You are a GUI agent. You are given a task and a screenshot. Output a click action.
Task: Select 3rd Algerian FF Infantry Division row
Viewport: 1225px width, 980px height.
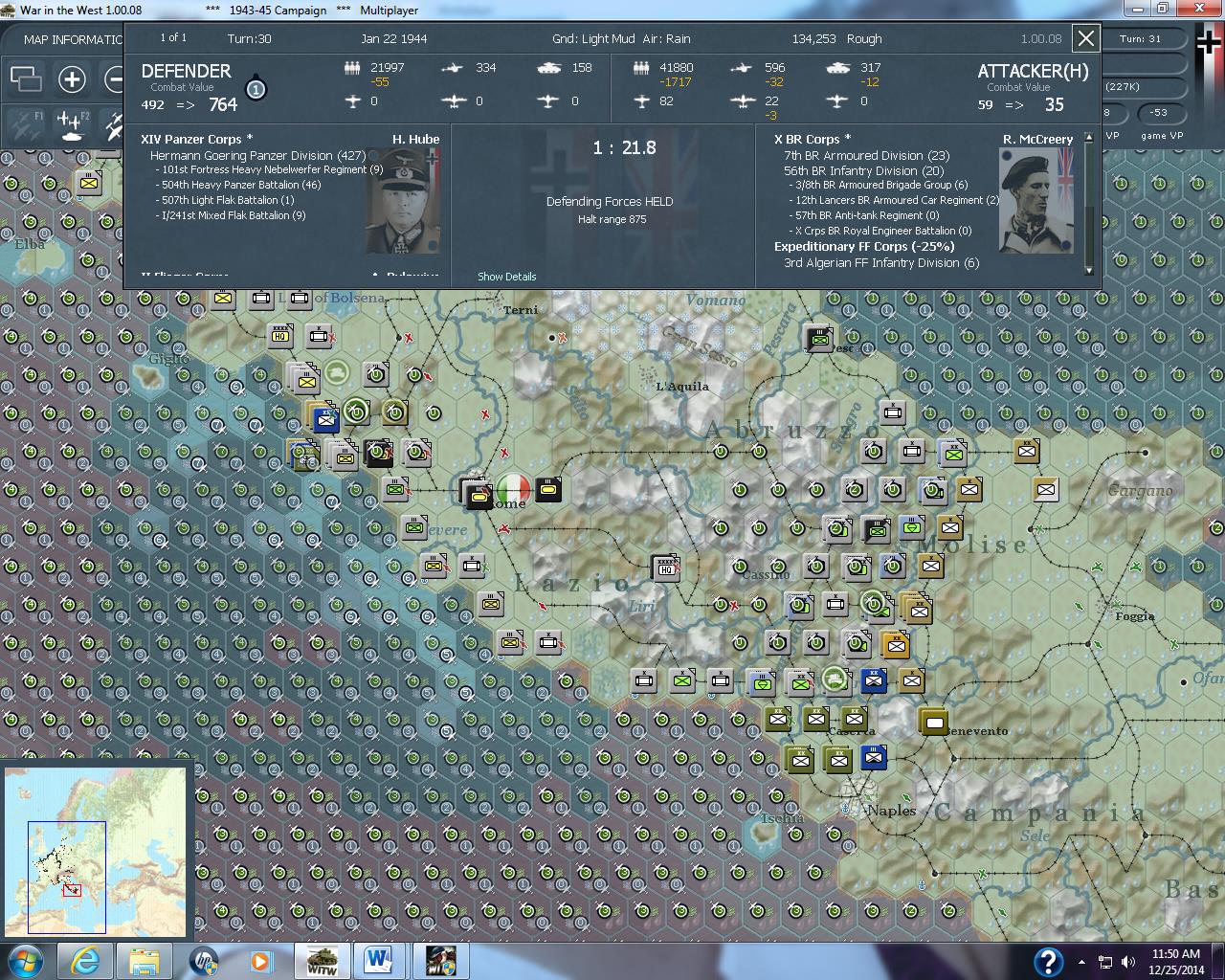[x=880, y=262]
